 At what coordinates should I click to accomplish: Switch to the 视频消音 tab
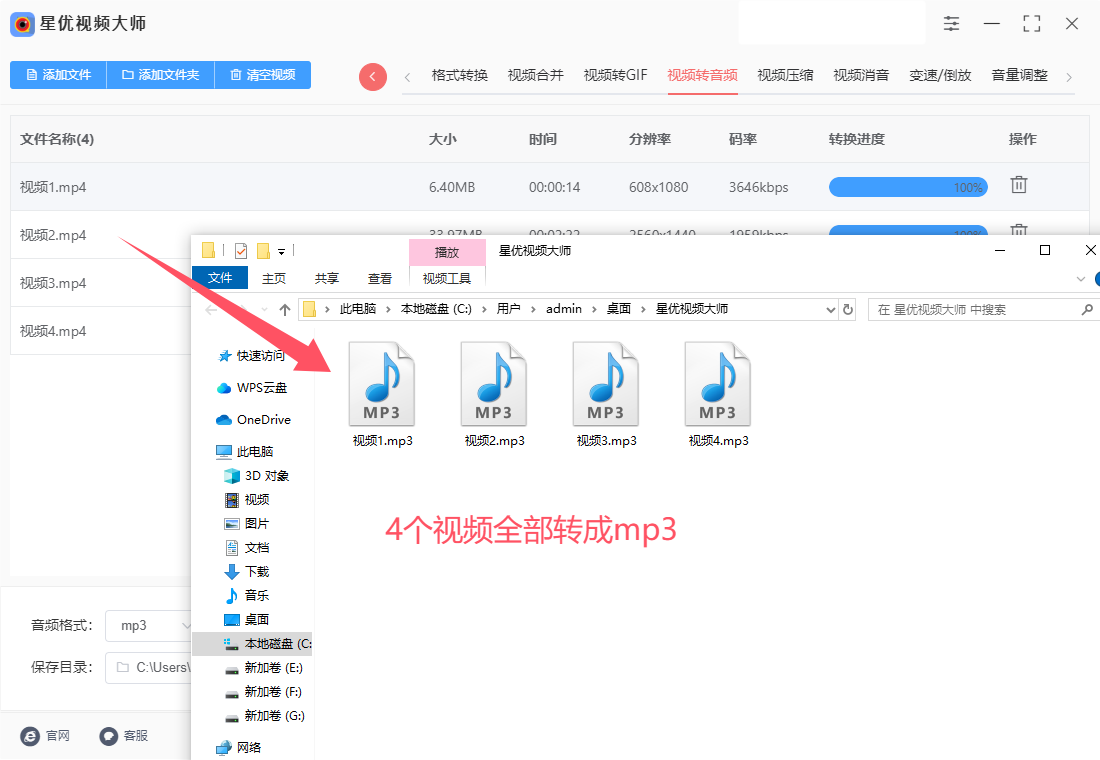tap(861, 76)
